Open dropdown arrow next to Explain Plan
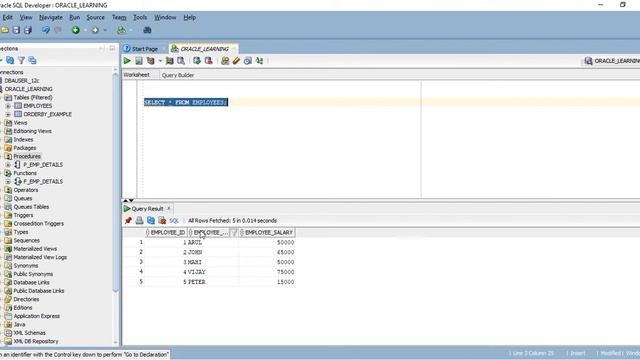The height and width of the screenshot is (360, 640). [x=160, y=61]
